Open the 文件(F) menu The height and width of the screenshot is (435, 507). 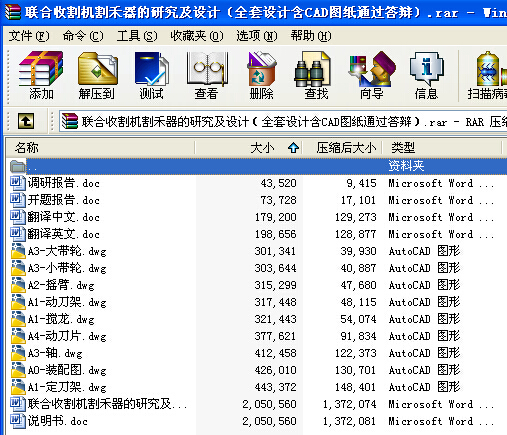29,36
